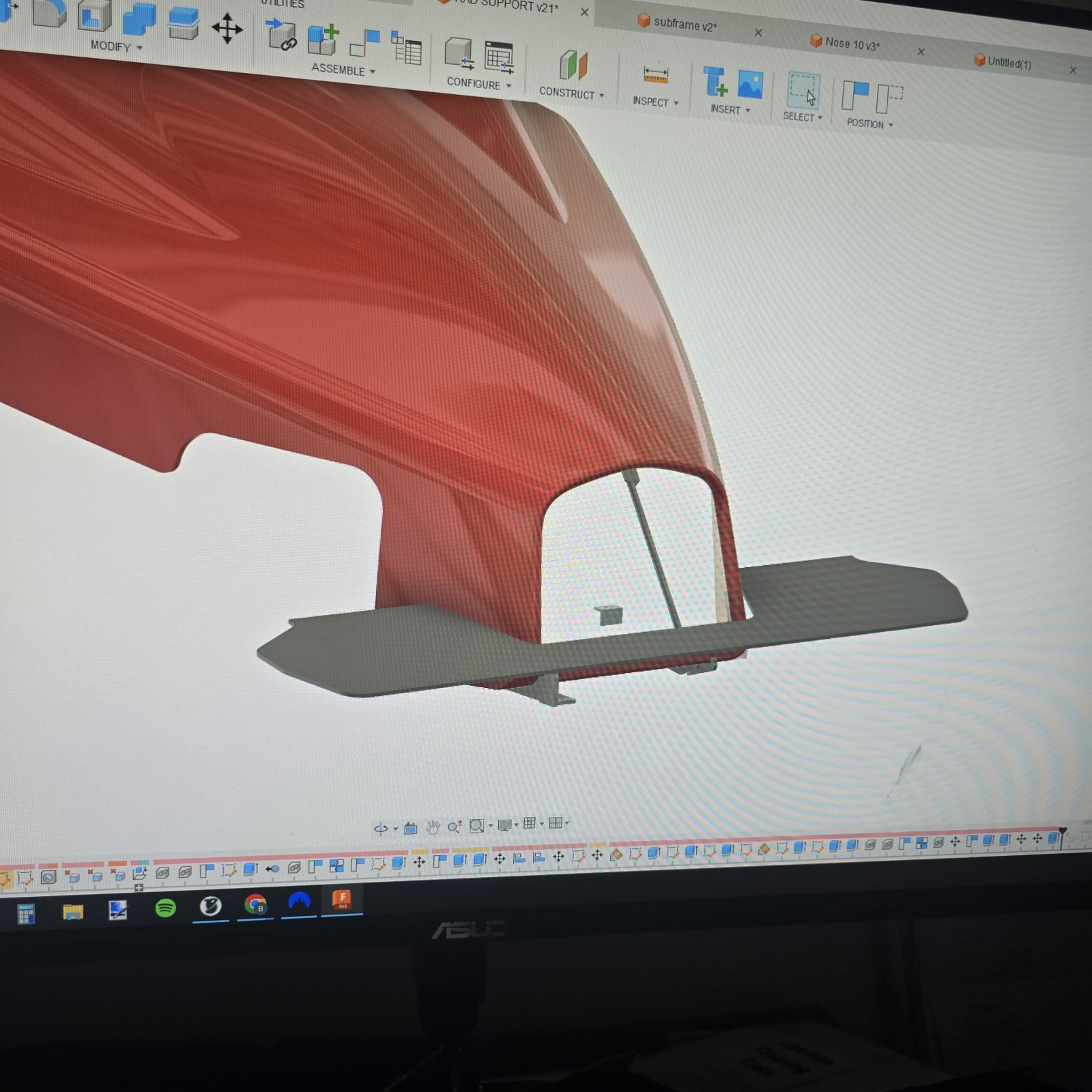Click the Joint tool with link icon
Viewport: 1092px width, 1092px height.
coord(281,35)
